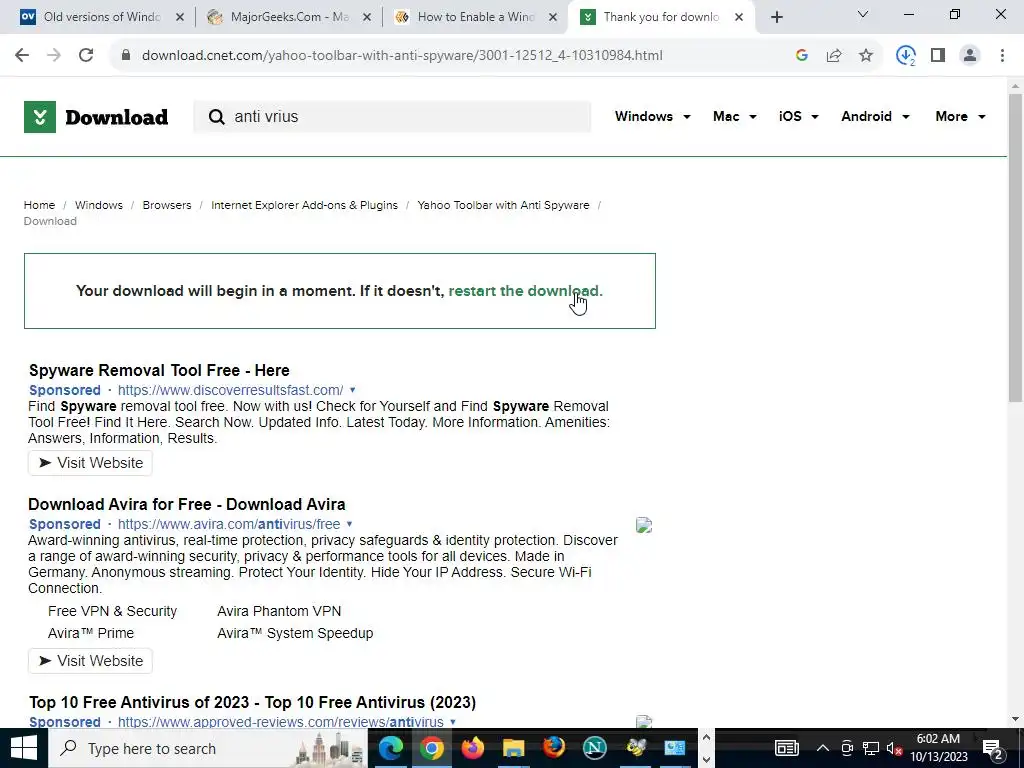Select the Thank you for download tab
Screen dimensions: 1024x768
coord(661,17)
